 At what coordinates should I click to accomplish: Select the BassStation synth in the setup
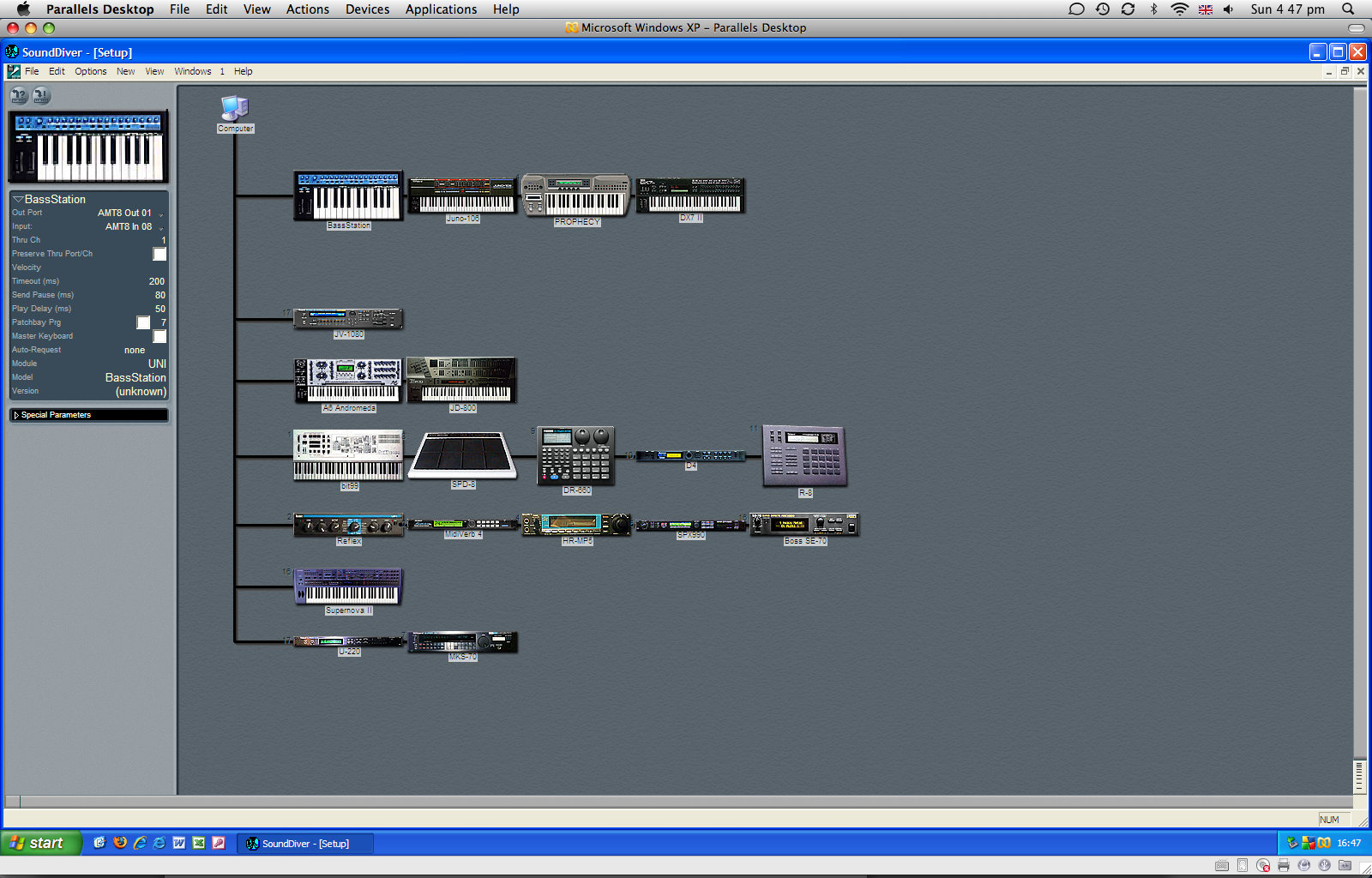click(x=348, y=195)
